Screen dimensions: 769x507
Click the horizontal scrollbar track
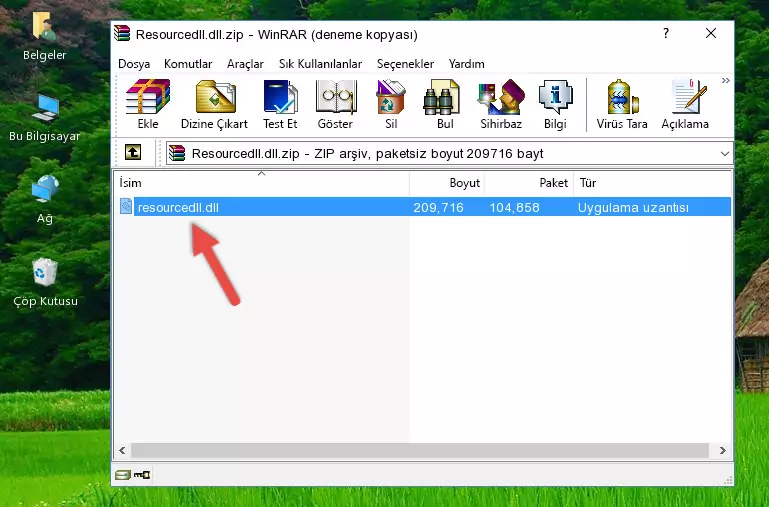[x=420, y=450]
